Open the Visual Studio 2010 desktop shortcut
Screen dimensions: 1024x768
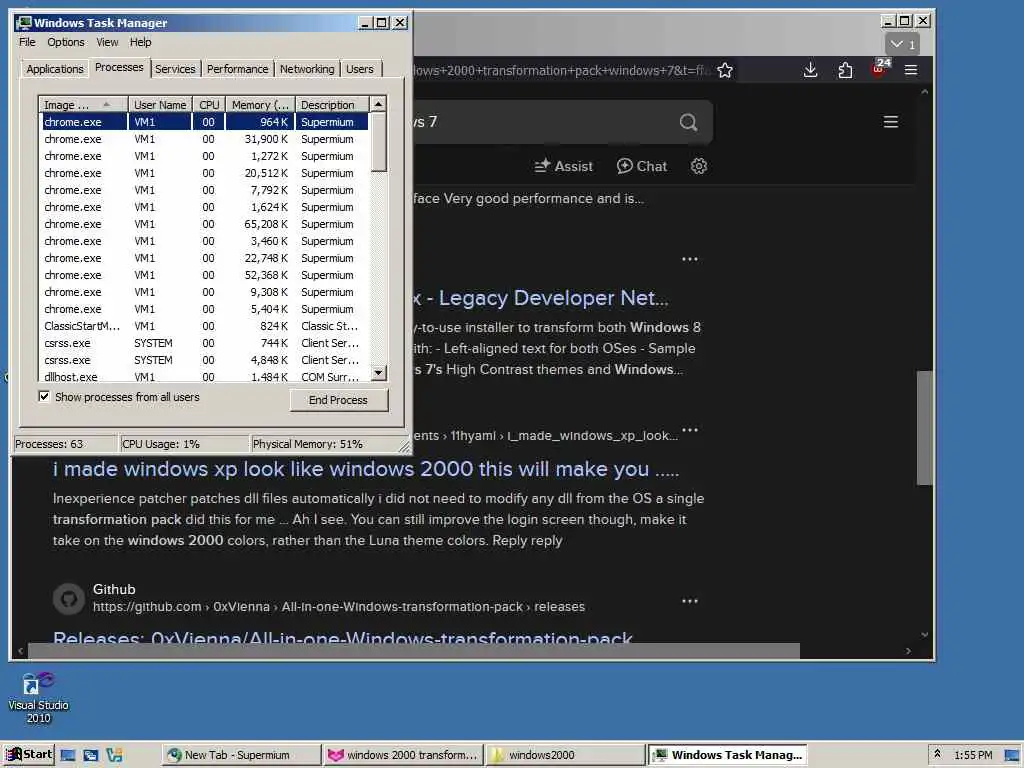38,697
